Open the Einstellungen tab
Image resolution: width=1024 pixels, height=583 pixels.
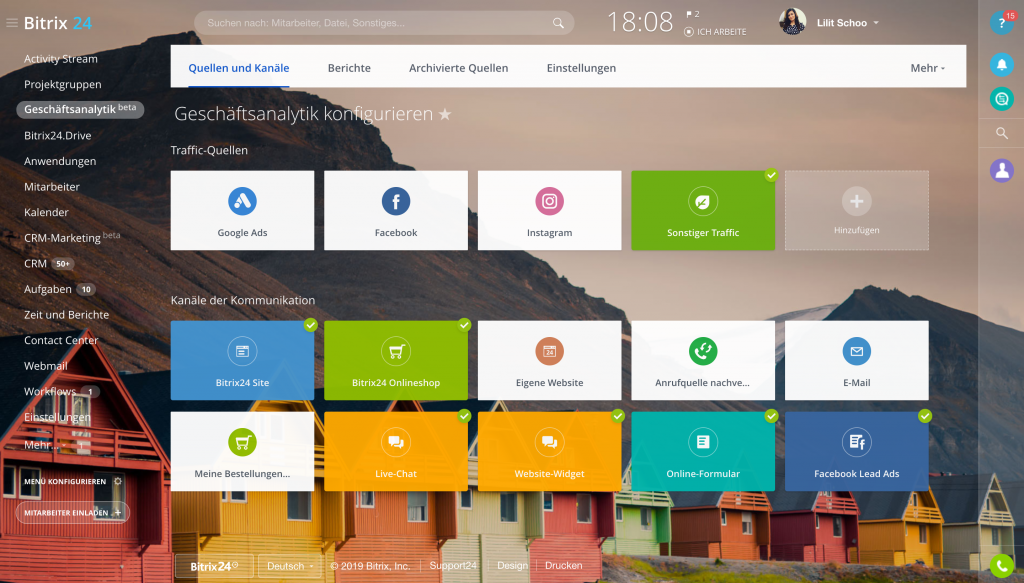(x=581, y=68)
